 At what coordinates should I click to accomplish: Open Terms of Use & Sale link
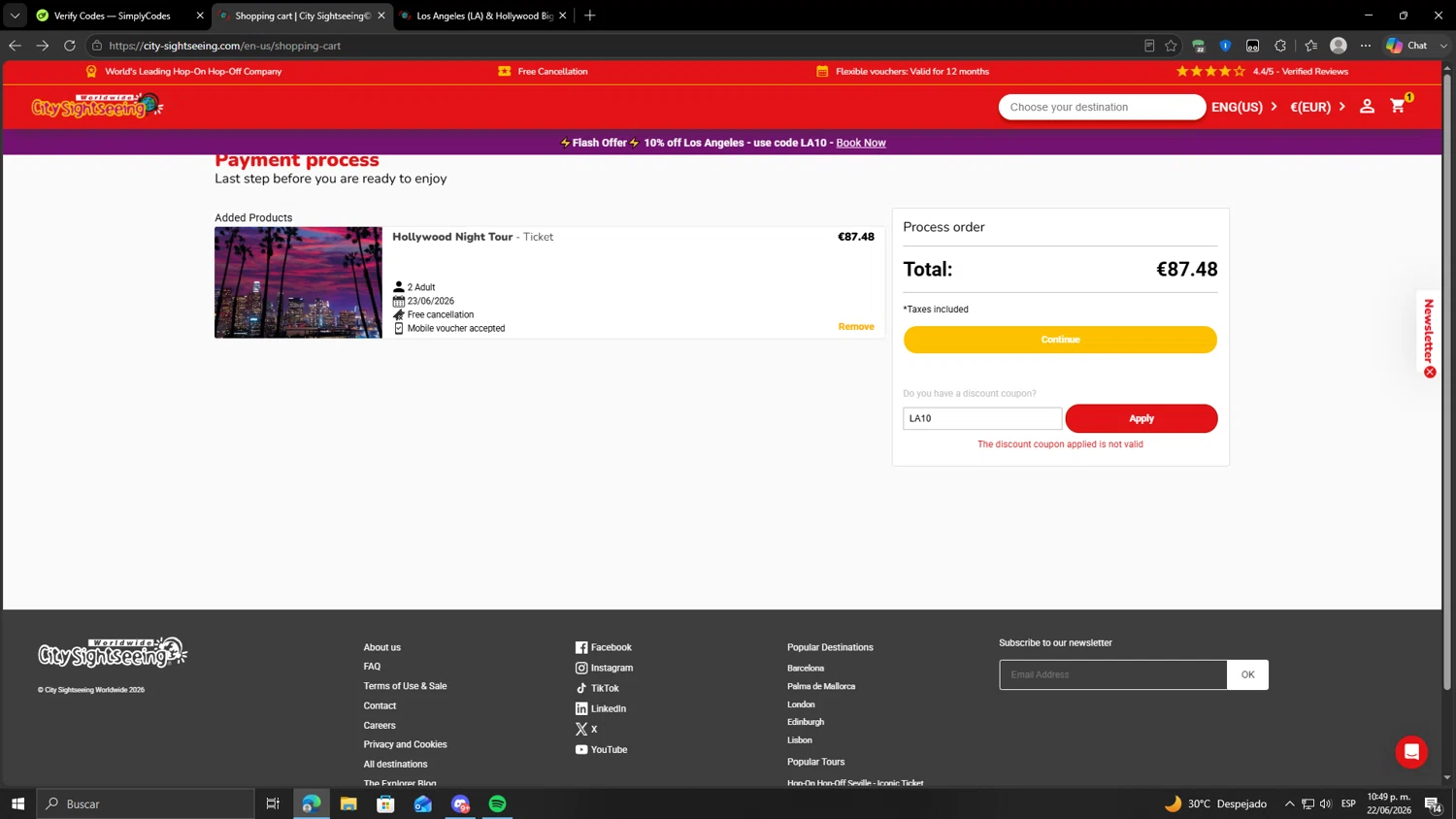(x=405, y=686)
